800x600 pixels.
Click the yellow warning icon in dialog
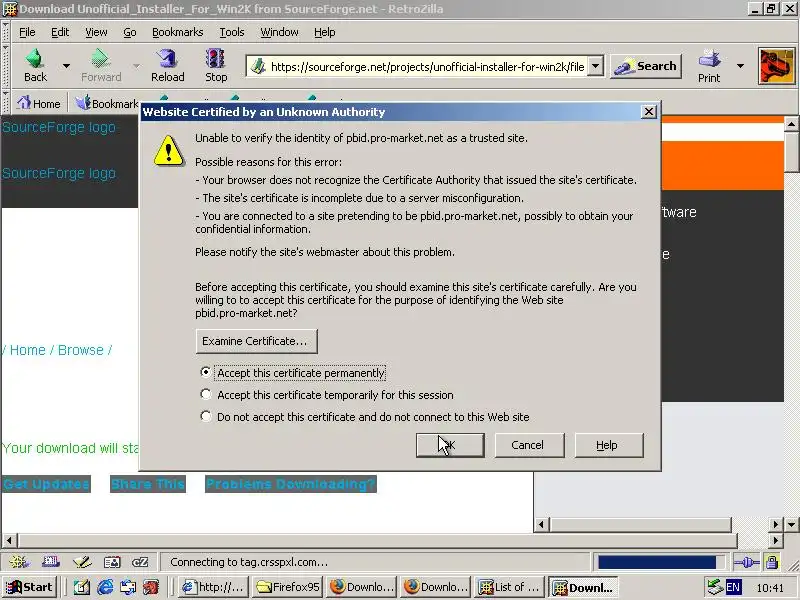(x=168, y=151)
